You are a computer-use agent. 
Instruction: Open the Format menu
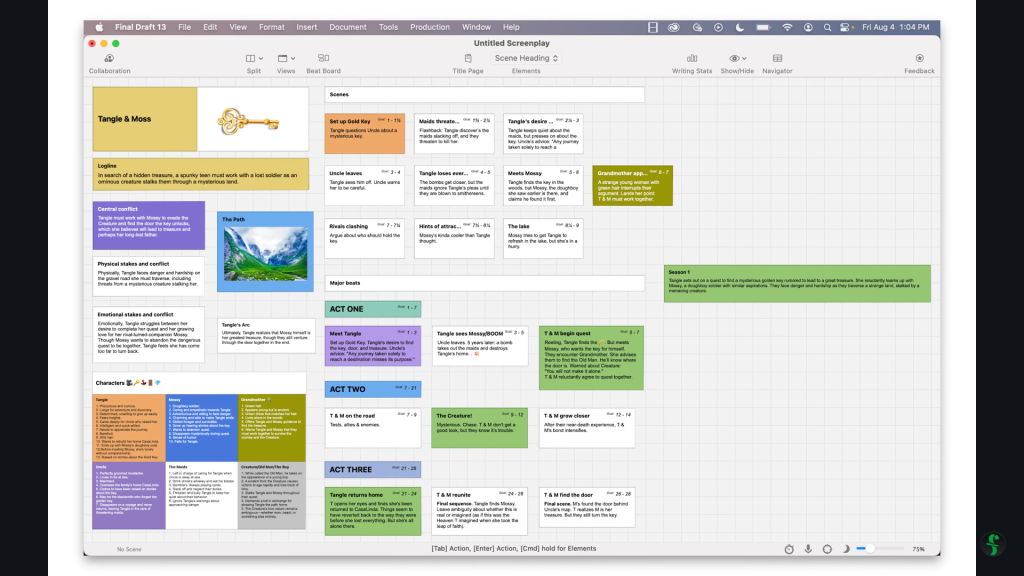272,27
